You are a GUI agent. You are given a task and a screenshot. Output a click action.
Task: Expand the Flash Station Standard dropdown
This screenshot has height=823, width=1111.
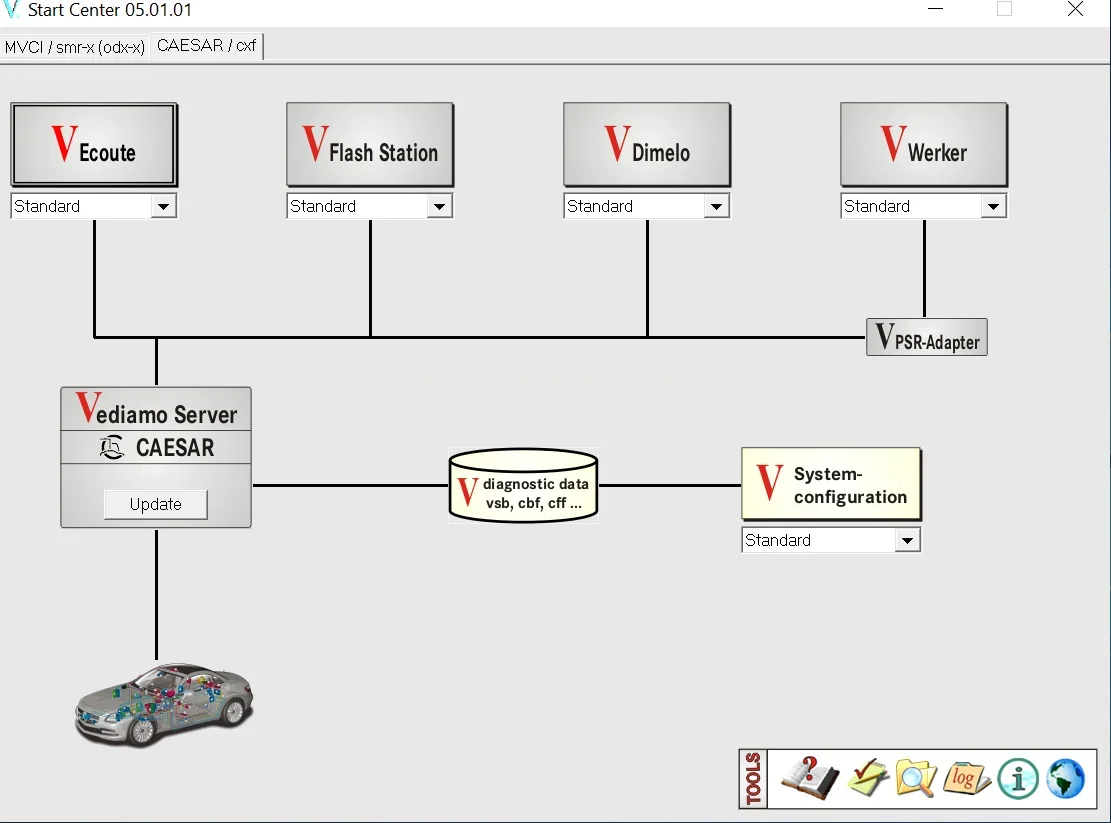439,206
